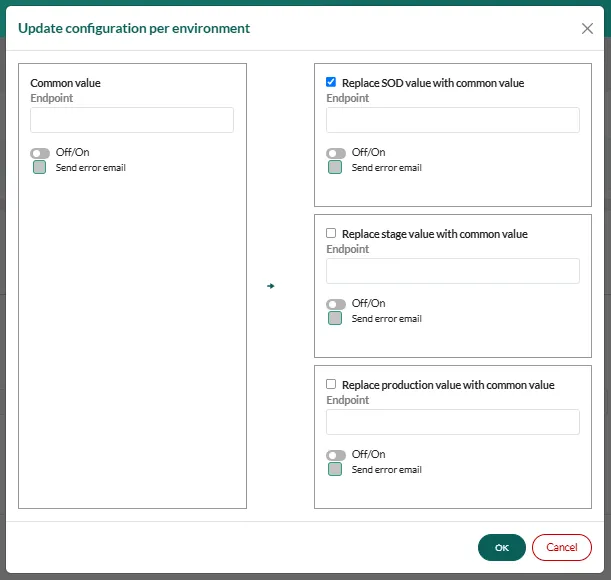Check Send error email in production section
This screenshot has width=611, height=580.
click(336, 470)
